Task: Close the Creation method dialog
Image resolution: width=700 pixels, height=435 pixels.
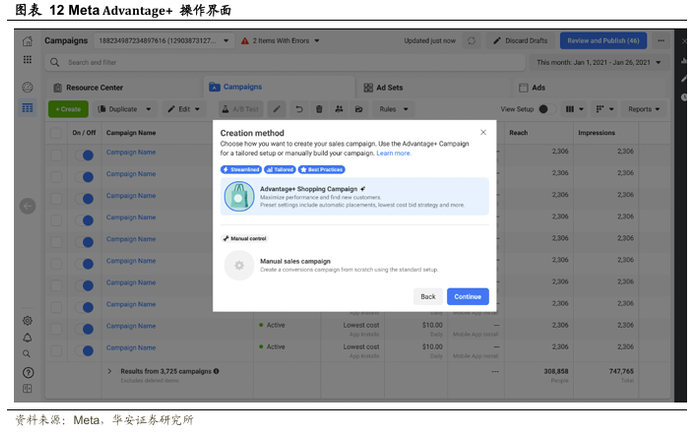Action: pos(483,132)
